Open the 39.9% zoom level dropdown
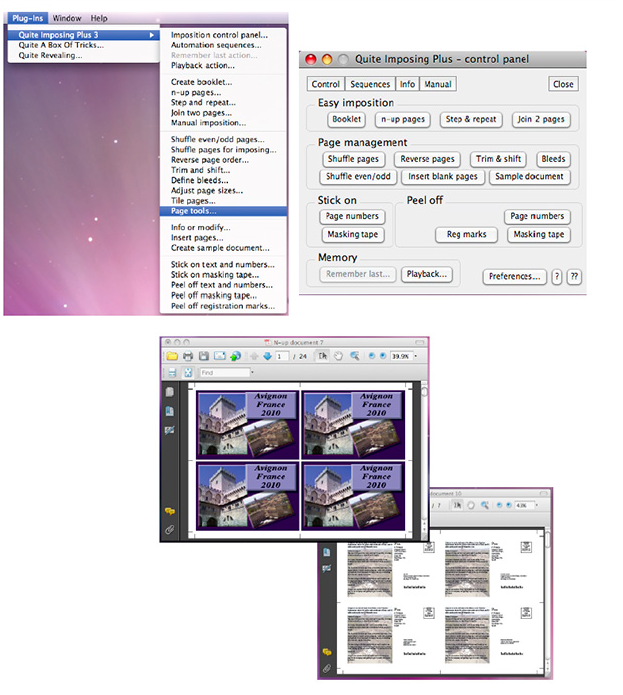The image size is (623, 695). (416, 356)
